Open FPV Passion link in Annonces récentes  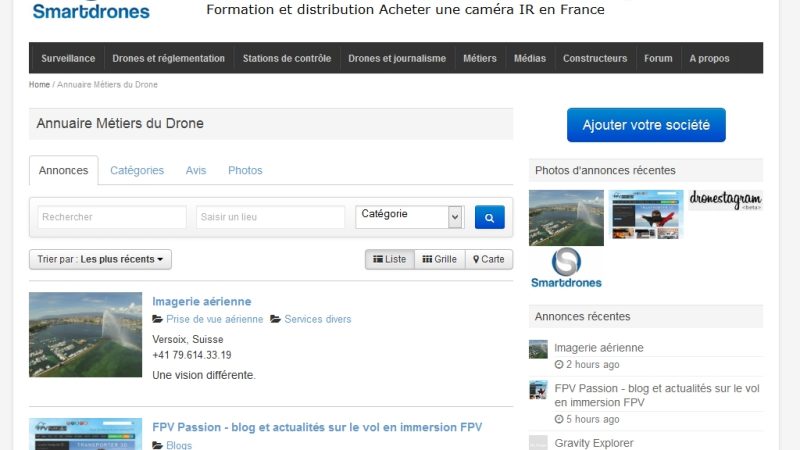click(x=657, y=395)
